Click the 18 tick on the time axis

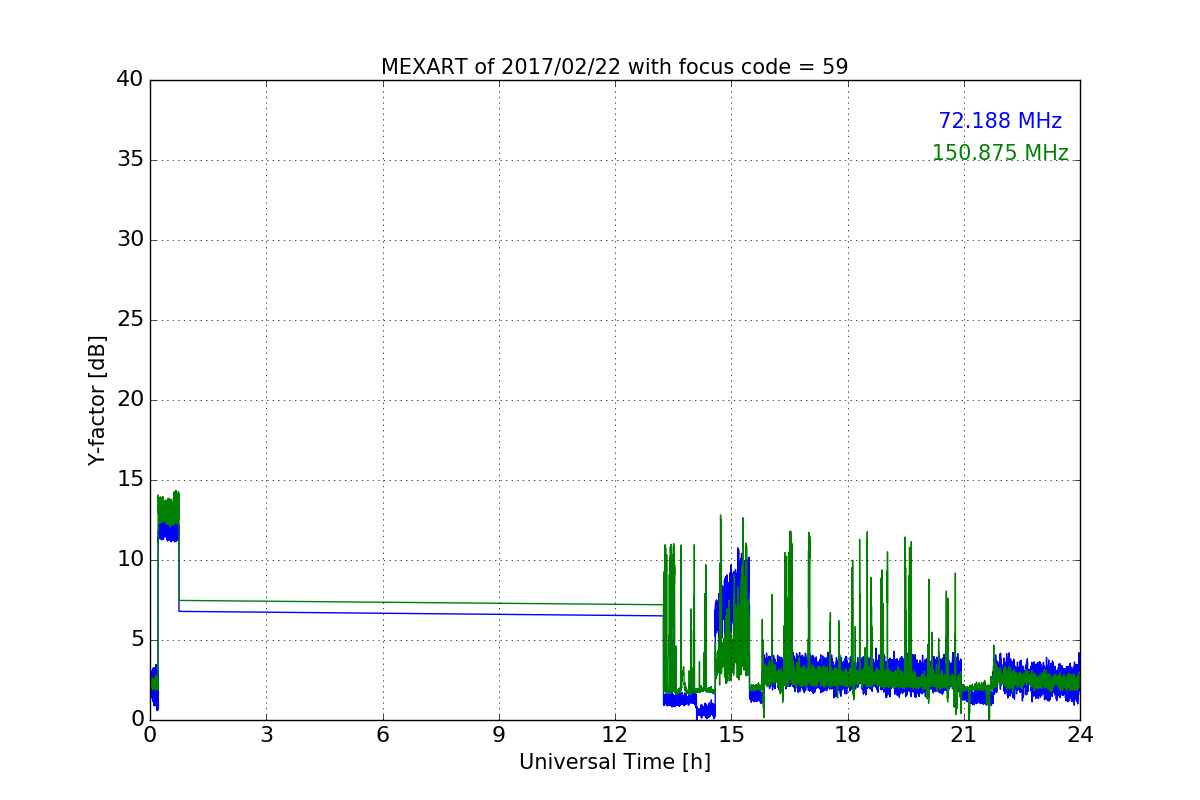tap(847, 735)
